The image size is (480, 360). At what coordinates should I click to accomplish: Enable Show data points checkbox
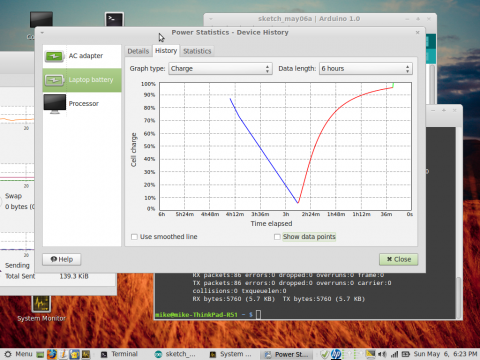pyautogui.click(x=277, y=237)
